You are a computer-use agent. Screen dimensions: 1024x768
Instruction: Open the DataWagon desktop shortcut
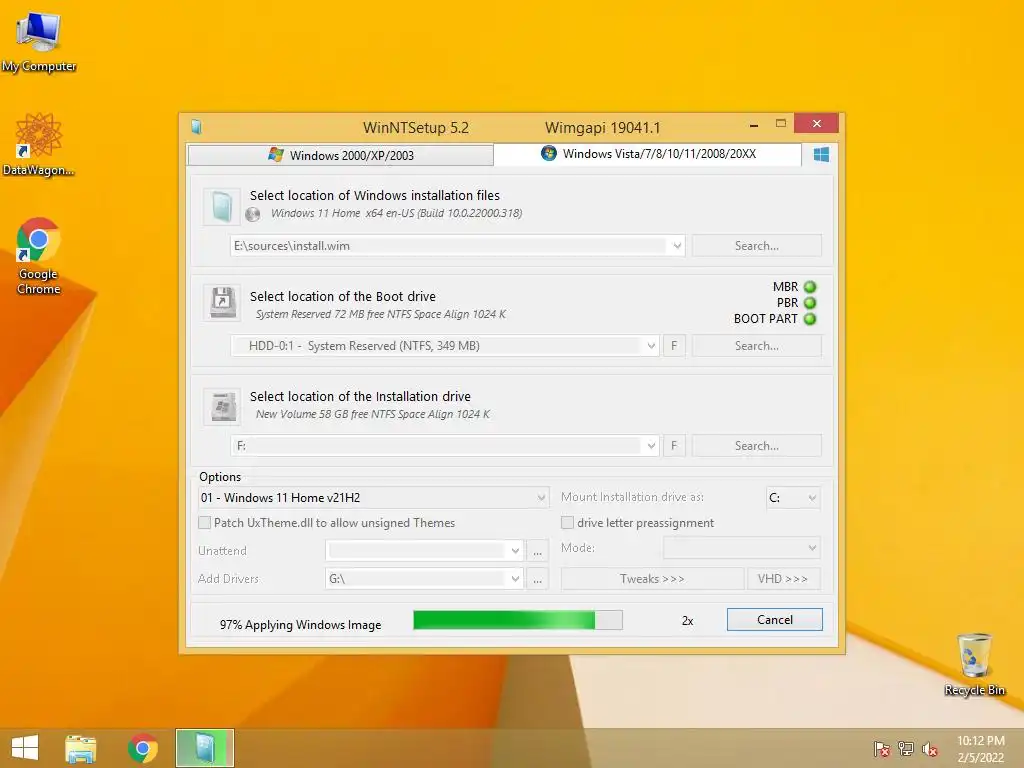coord(39,144)
